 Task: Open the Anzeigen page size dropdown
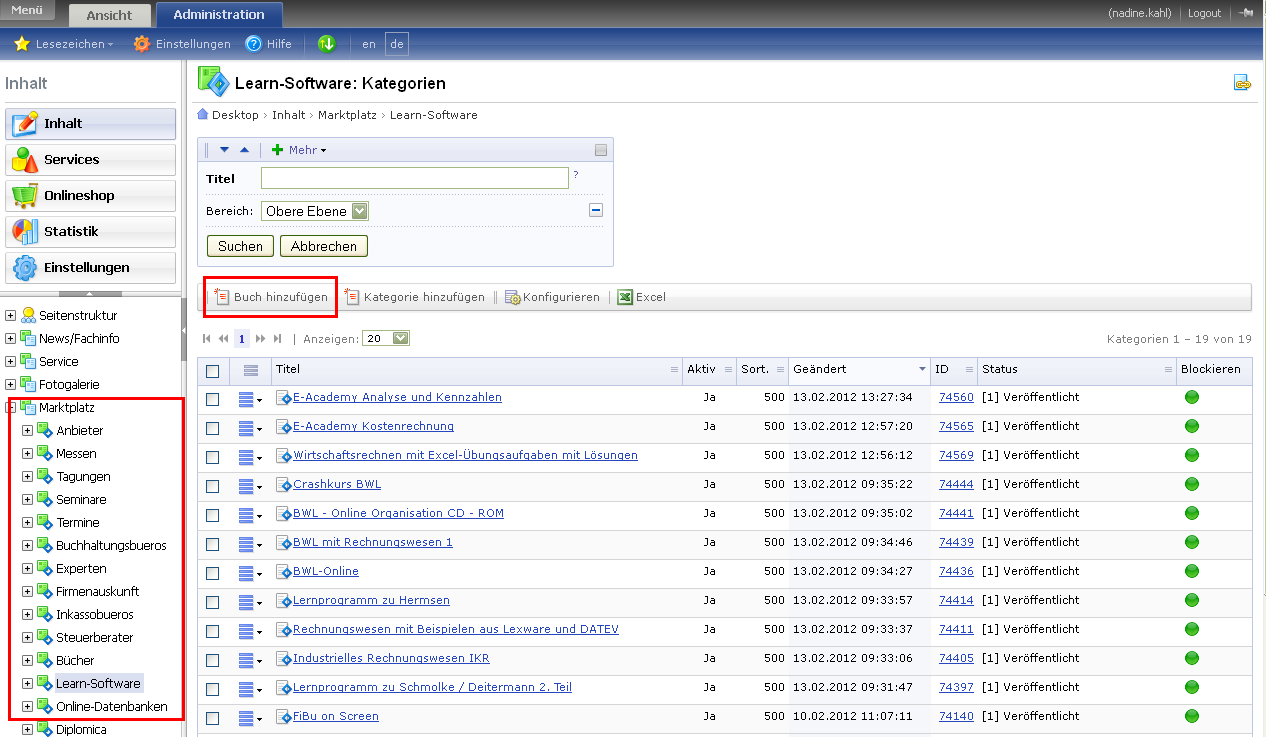click(x=386, y=339)
